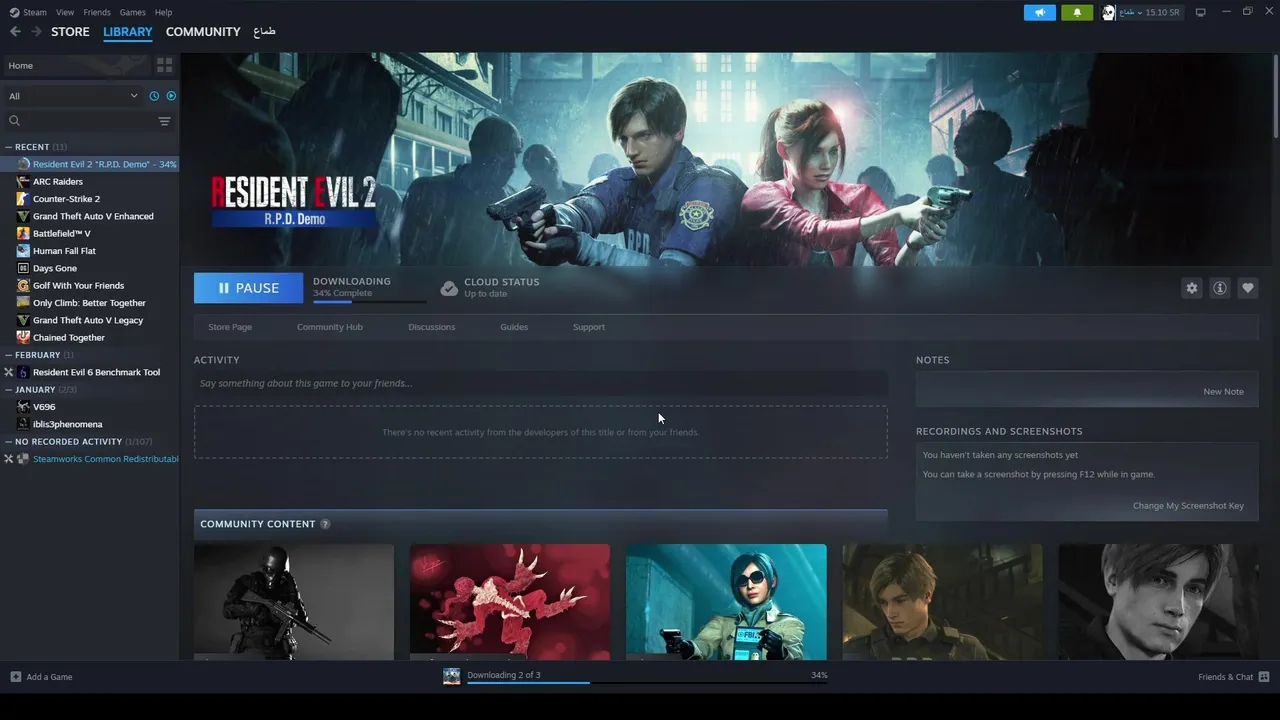Viewport: 1280px width, 720px height.
Task: Click Human Fall Flat game icon
Action: pos(23,251)
